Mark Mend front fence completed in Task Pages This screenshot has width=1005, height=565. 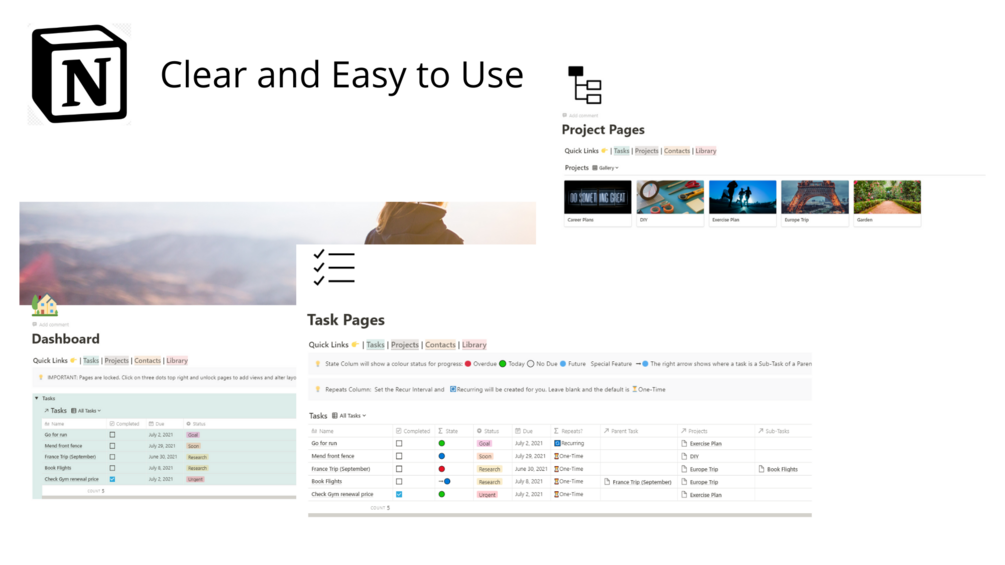tap(399, 456)
